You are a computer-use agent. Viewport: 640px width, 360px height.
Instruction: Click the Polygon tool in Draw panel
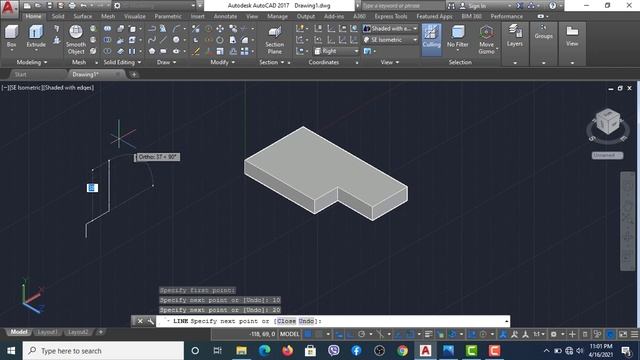[151, 51]
